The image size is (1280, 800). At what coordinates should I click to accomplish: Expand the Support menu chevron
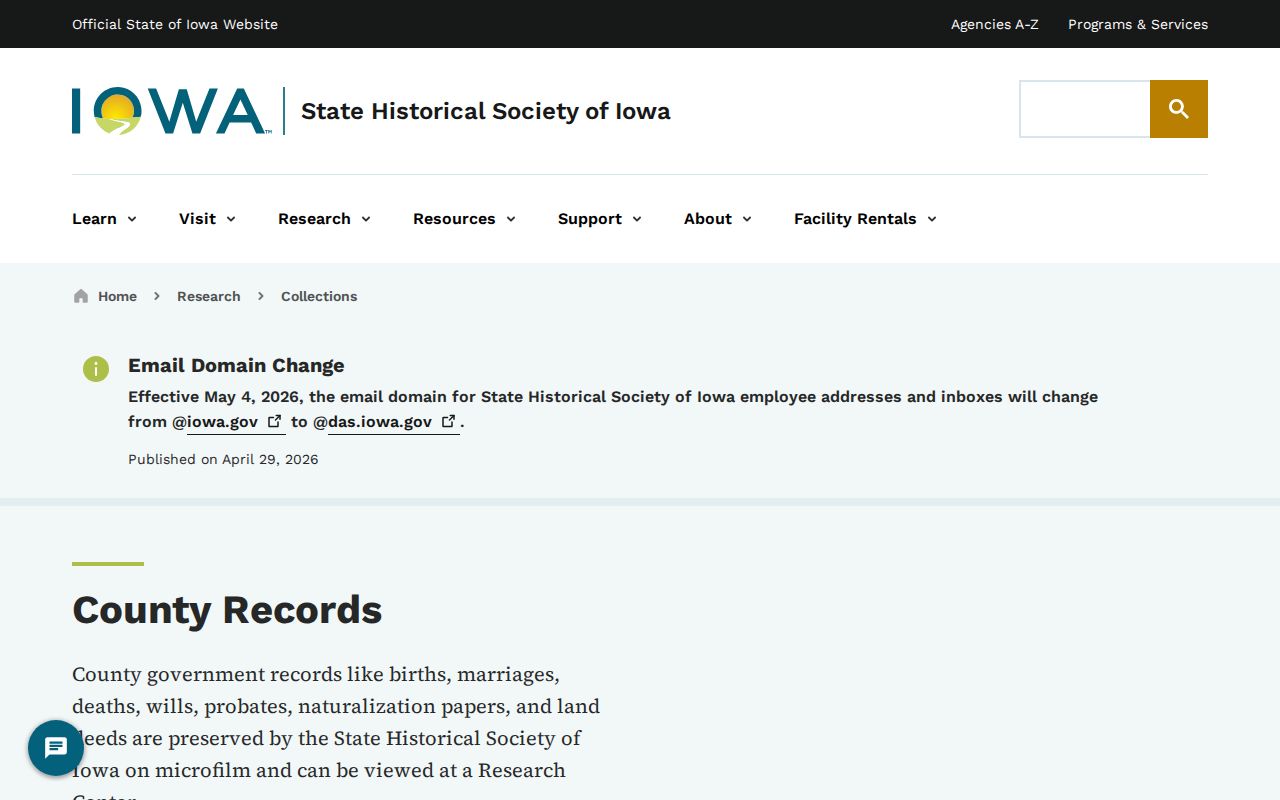click(x=637, y=219)
